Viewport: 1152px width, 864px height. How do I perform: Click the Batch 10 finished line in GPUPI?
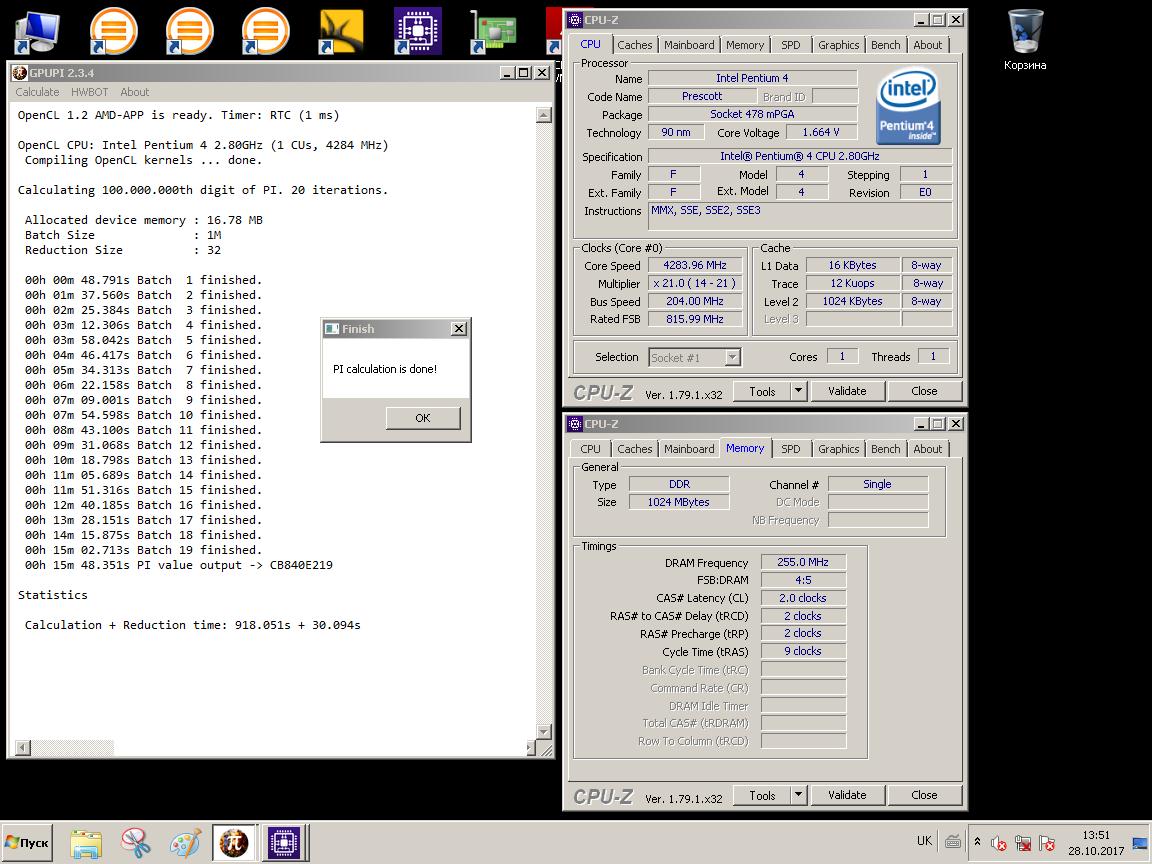click(143, 415)
